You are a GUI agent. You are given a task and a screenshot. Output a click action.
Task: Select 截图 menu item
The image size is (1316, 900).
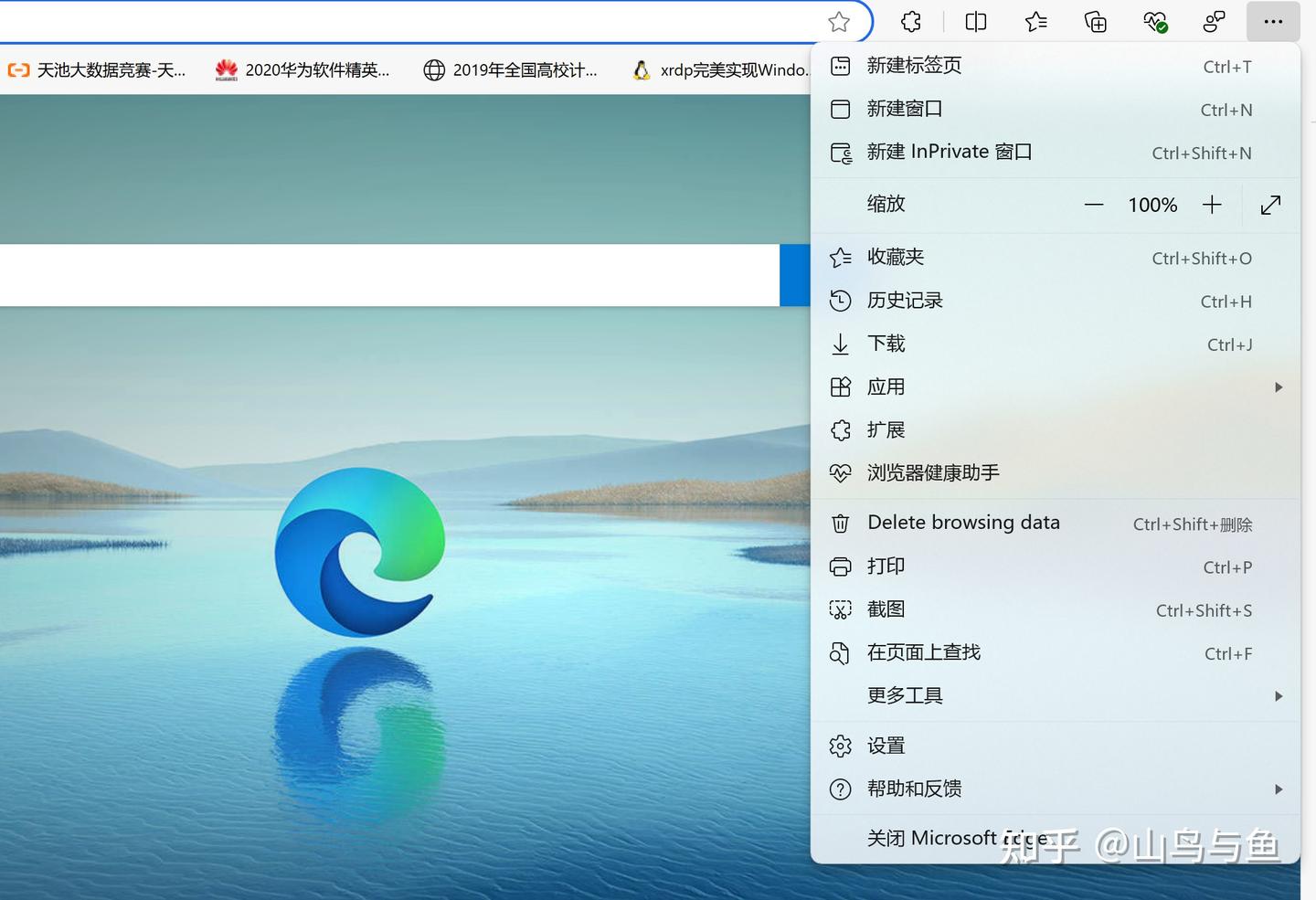(1056, 609)
